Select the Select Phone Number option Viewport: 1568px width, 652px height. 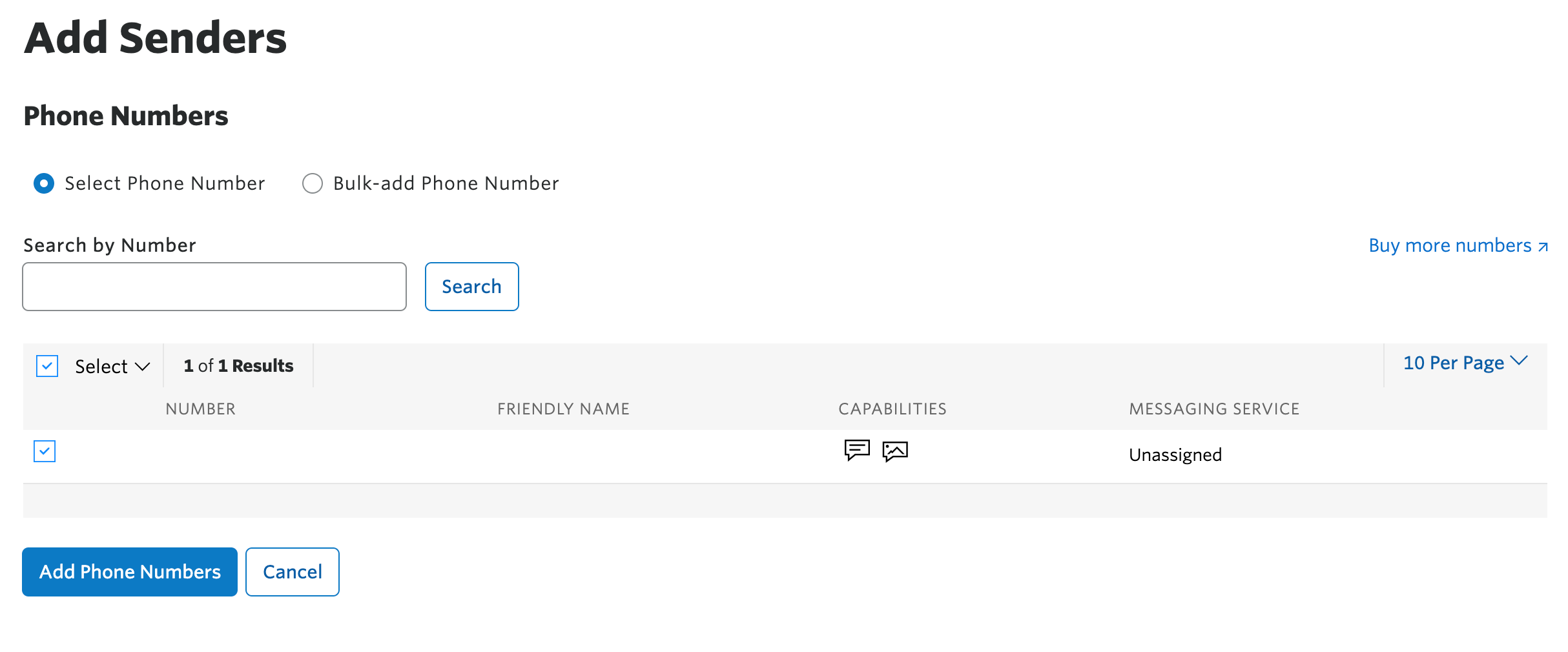pos(43,183)
